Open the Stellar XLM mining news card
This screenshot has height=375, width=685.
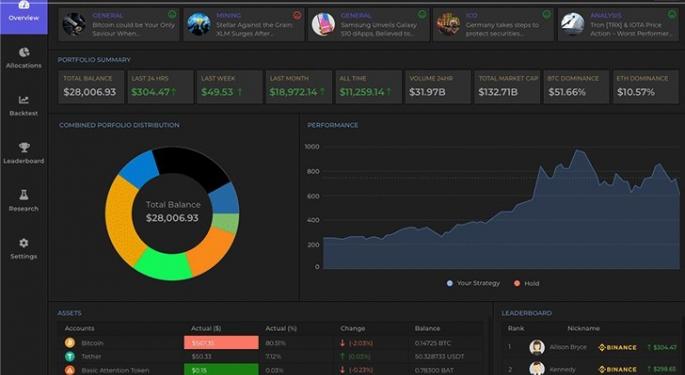coord(244,24)
